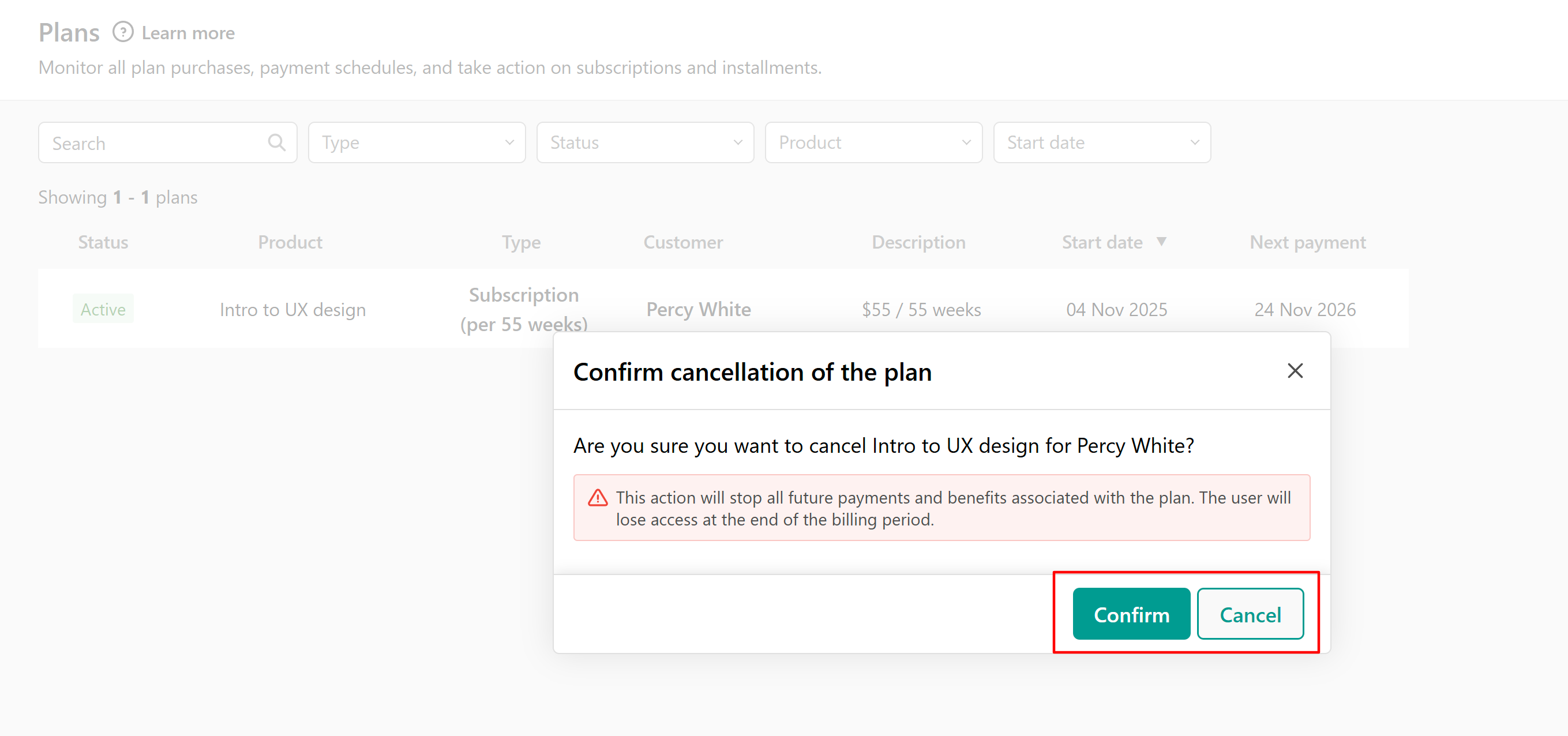Select customer Percy White in the row
This screenshot has height=736, width=1568.
tap(698, 309)
